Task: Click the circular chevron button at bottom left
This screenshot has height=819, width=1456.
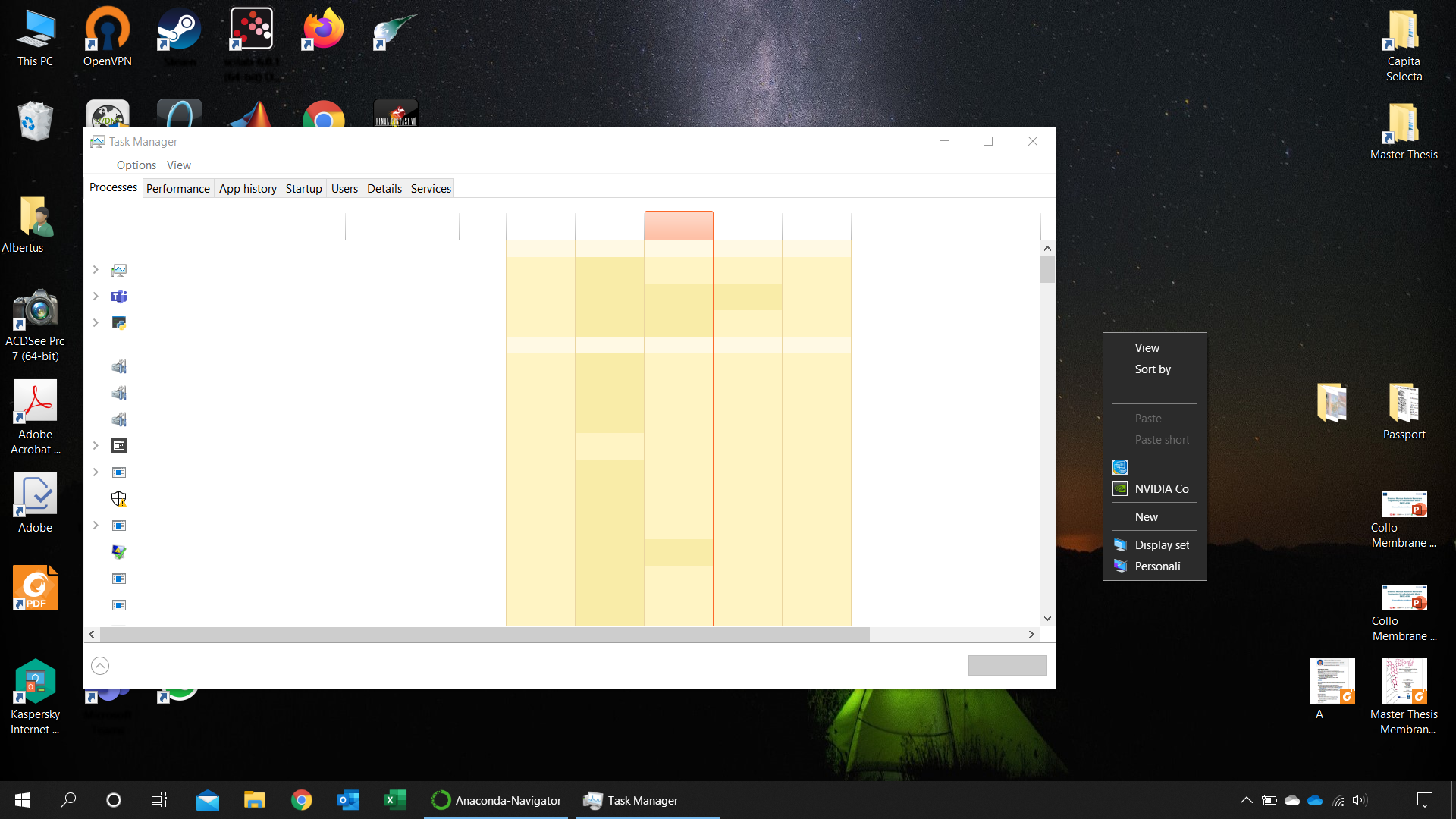Action: 99,665
